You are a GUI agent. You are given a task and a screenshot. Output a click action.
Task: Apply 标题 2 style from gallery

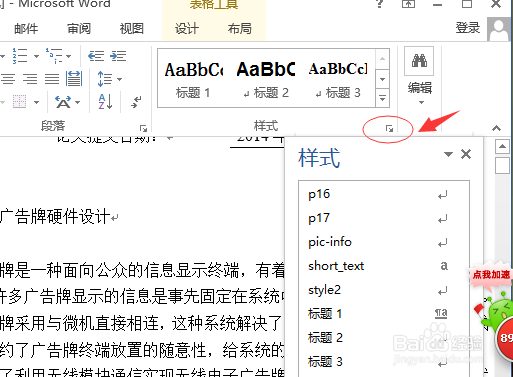pyautogui.click(x=266, y=79)
